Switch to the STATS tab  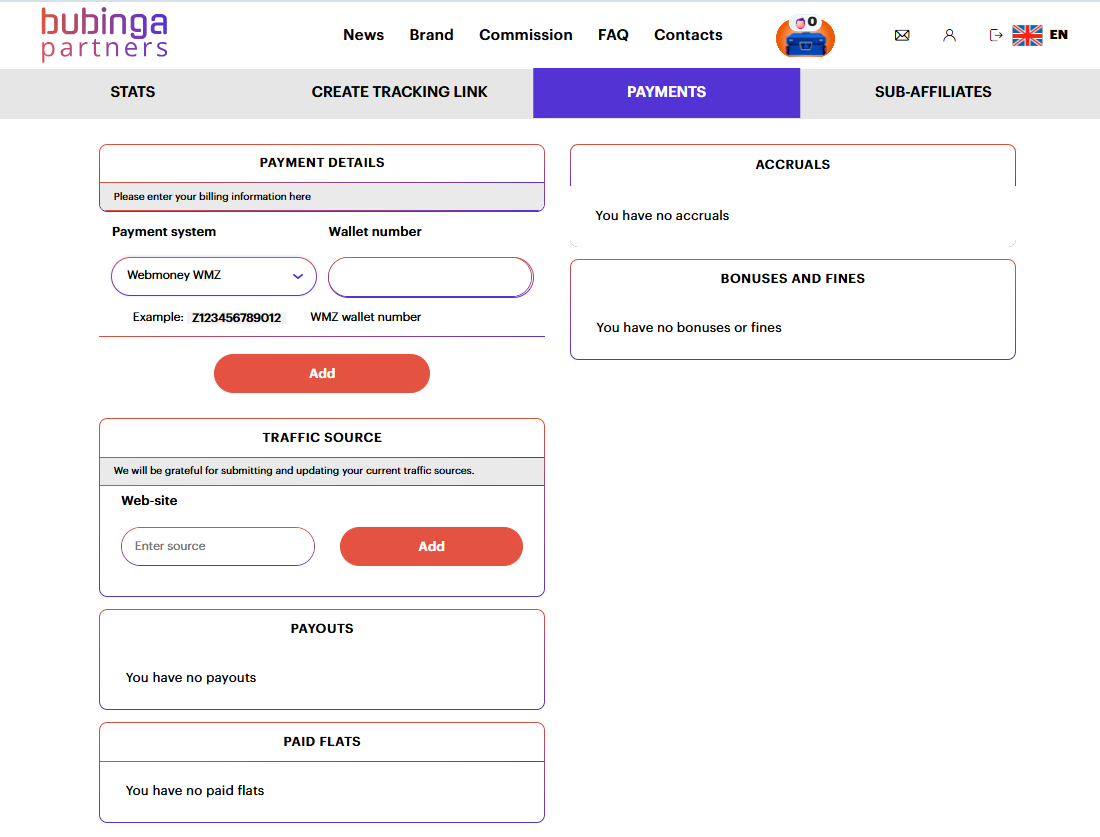point(133,92)
